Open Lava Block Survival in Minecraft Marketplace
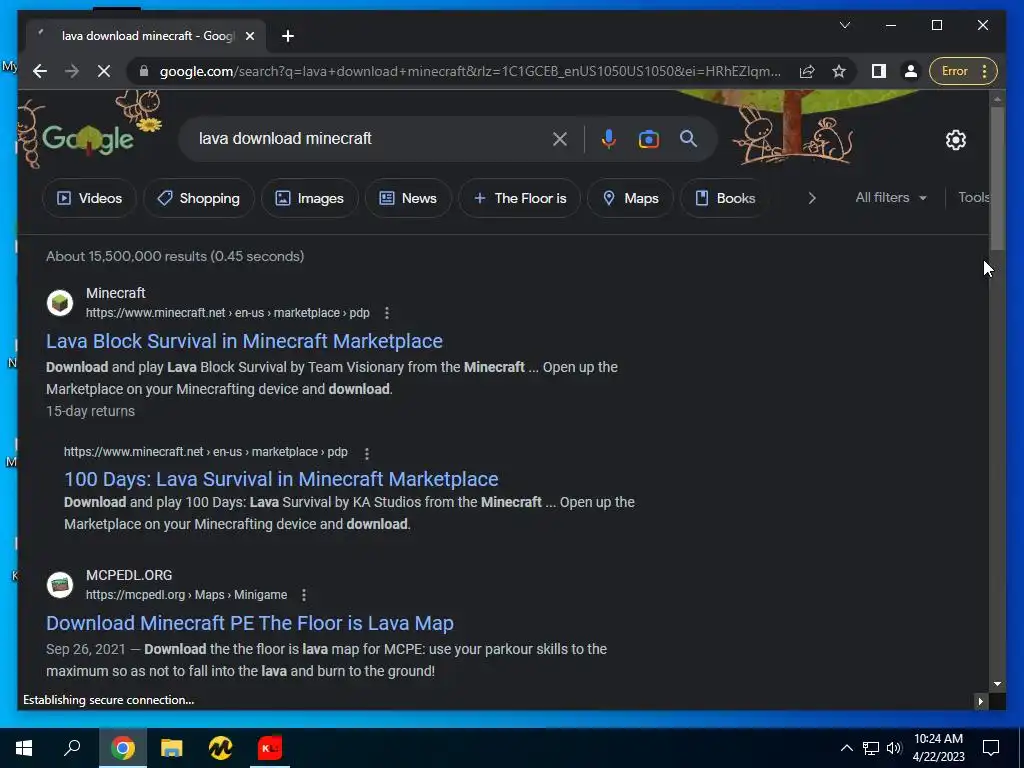The image size is (1024, 768). point(244,341)
